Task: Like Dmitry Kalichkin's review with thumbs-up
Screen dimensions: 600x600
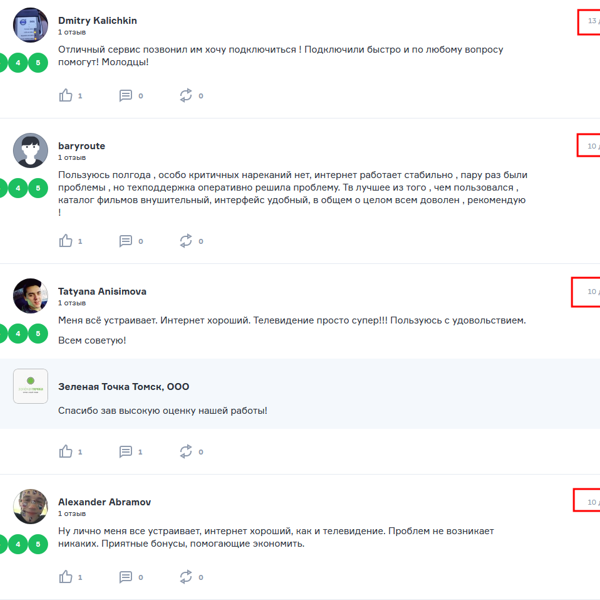Action: coord(66,96)
